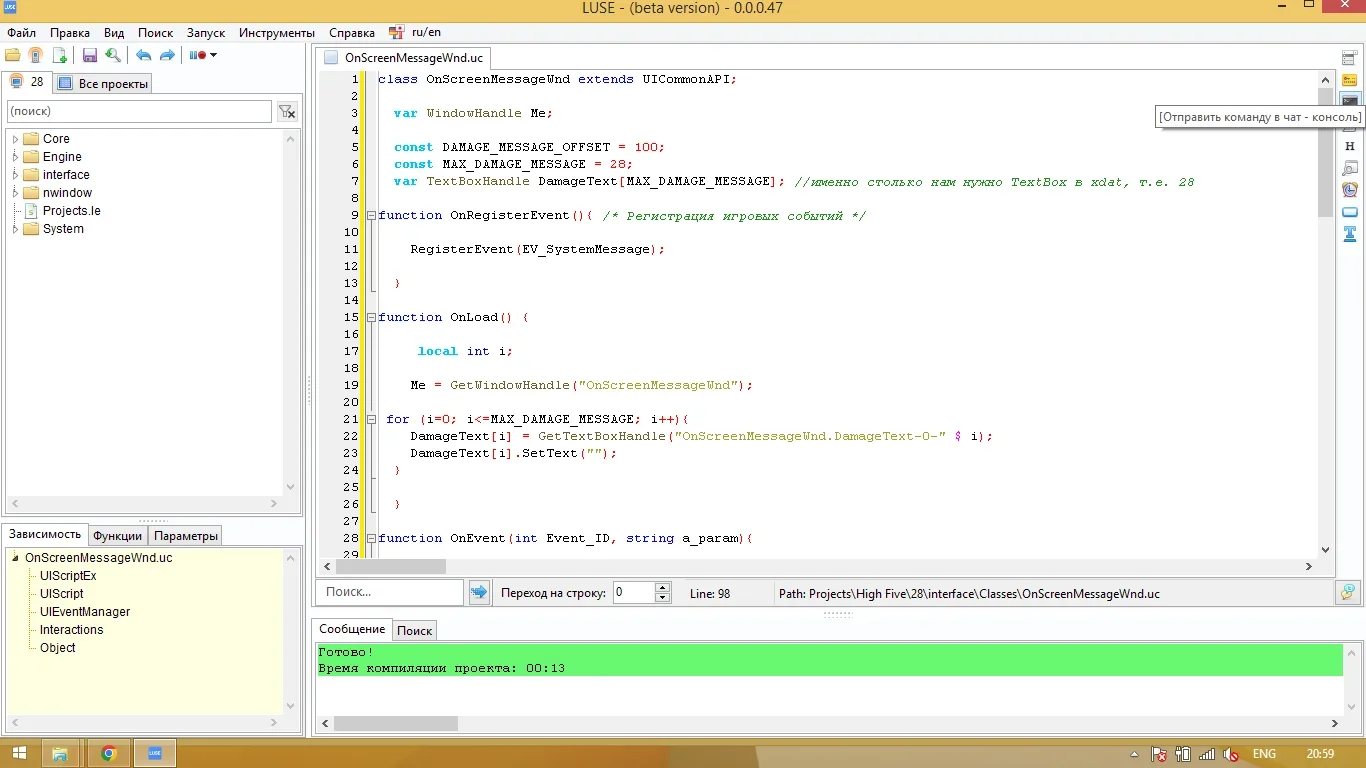This screenshot has width=1366, height=768.
Task: Open the send command to console icon
Action: click(x=1350, y=101)
